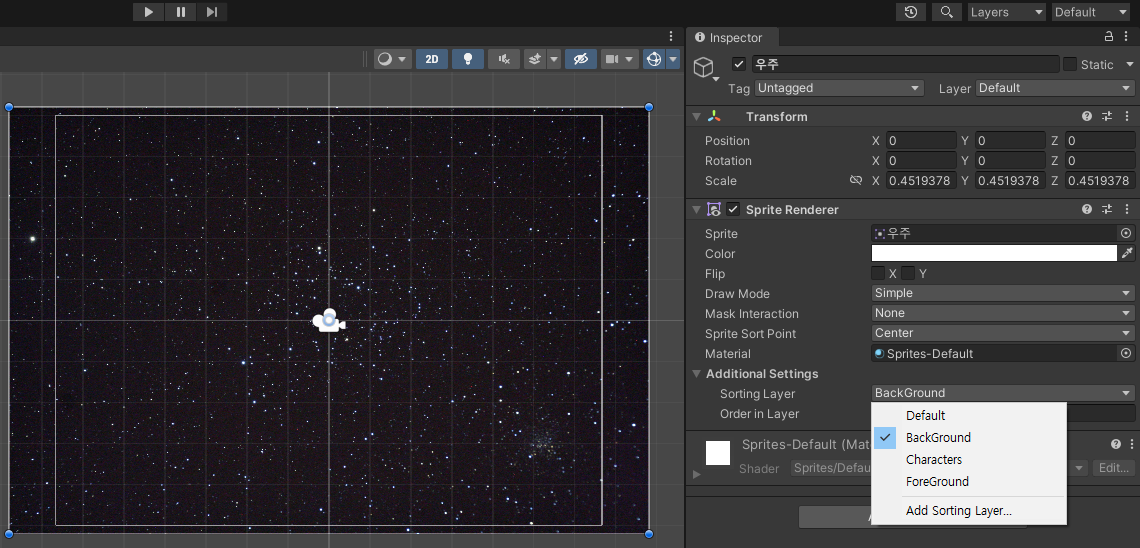Open Transform help reference icon
This screenshot has height=548, width=1140.
[x=1087, y=116]
